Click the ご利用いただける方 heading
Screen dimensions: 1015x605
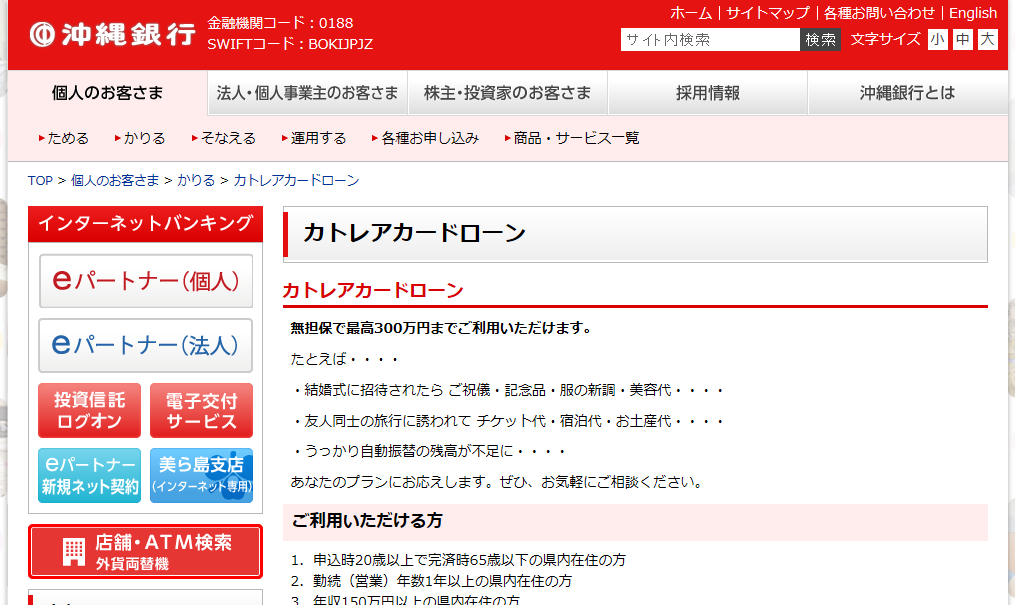click(367, 521)
